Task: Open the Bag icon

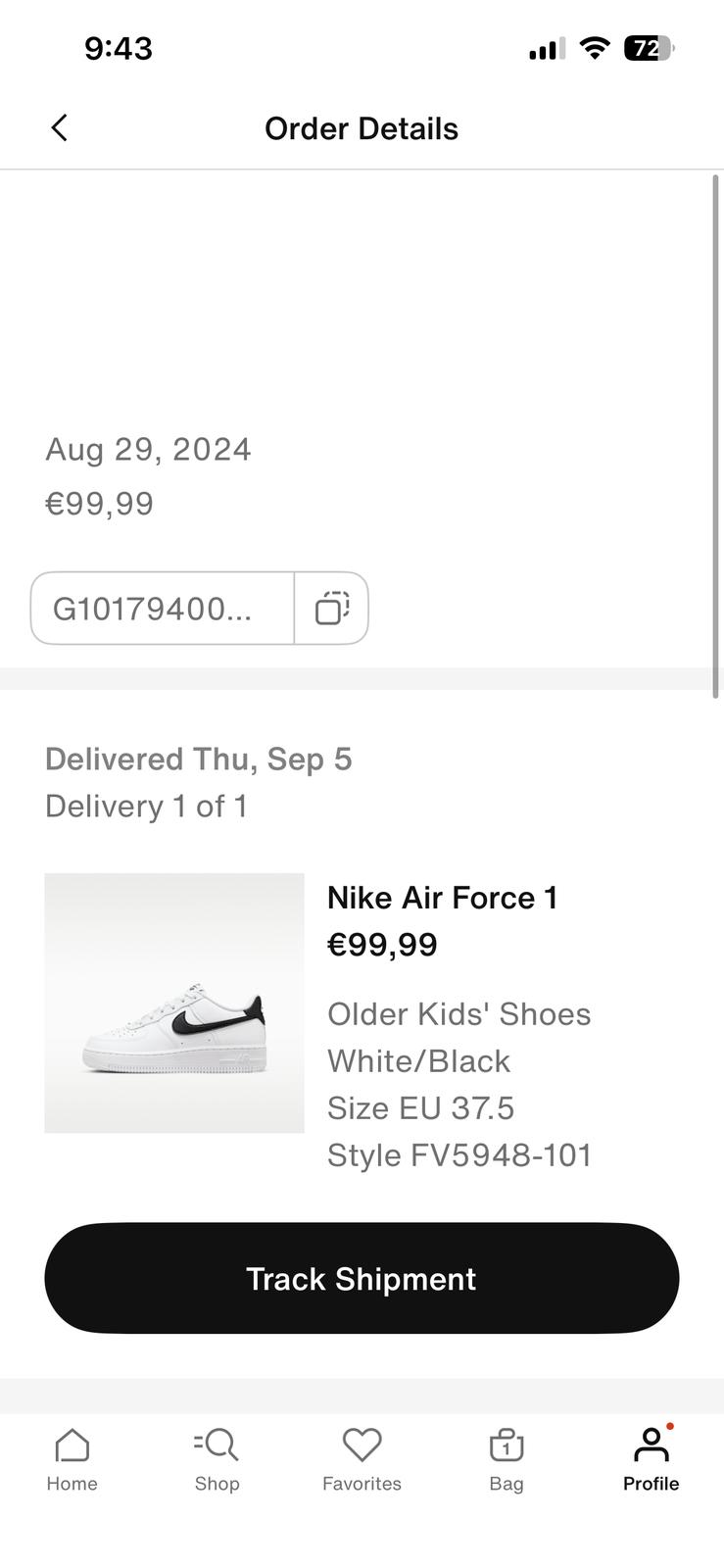Action: [507, 1445]
